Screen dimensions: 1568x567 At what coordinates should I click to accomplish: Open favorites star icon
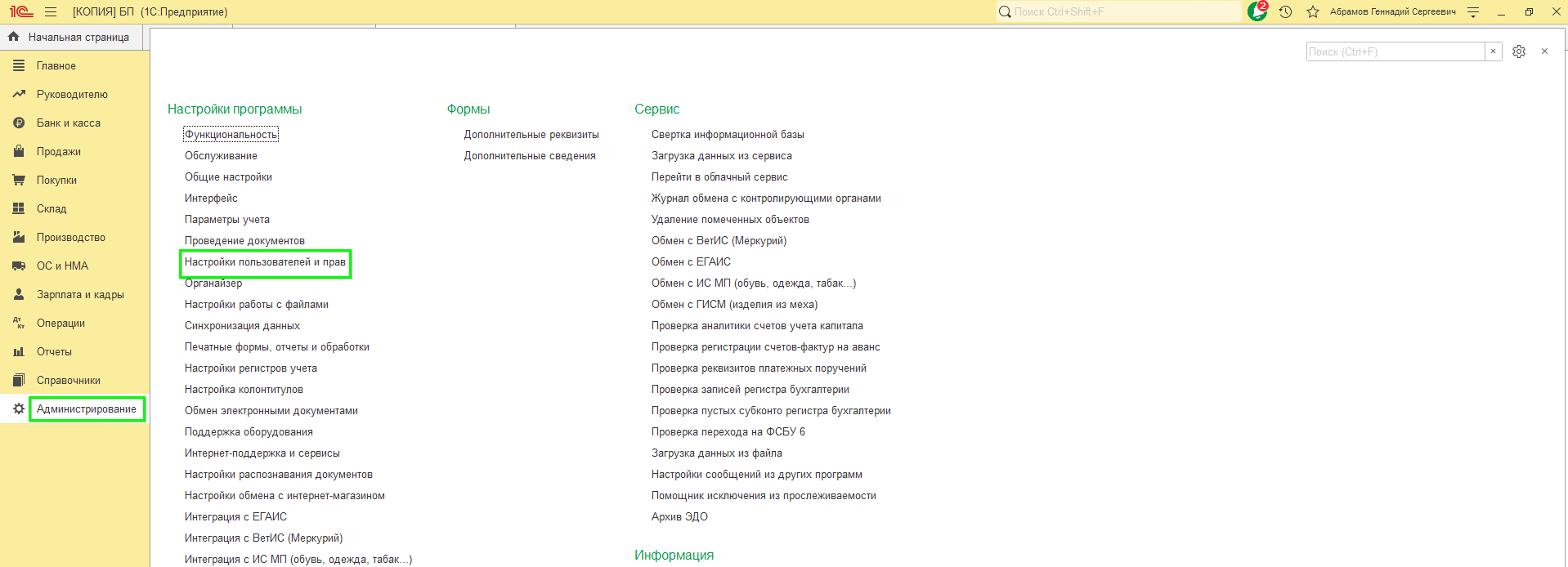1313,12
